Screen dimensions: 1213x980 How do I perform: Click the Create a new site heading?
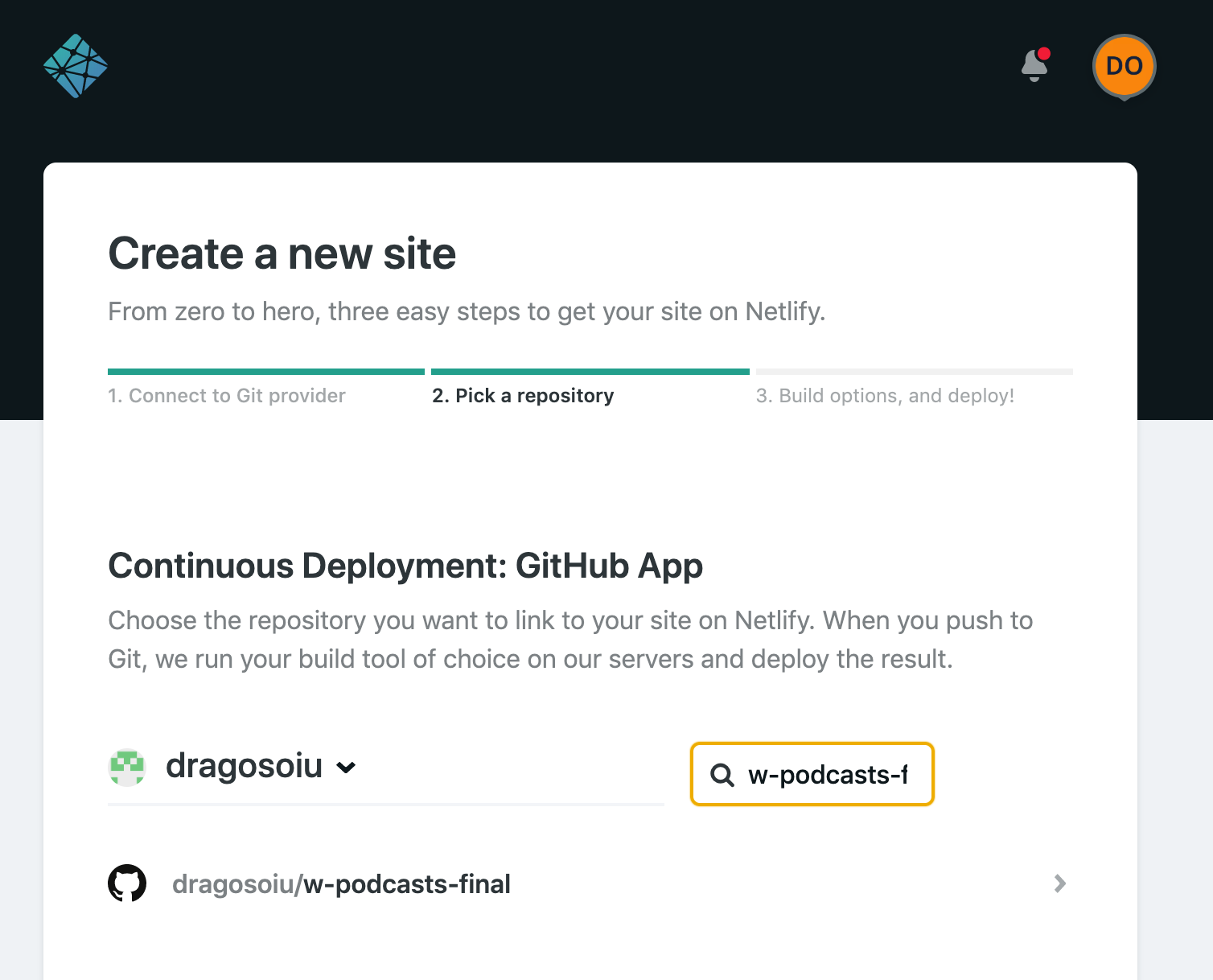[x=282, y=253]
